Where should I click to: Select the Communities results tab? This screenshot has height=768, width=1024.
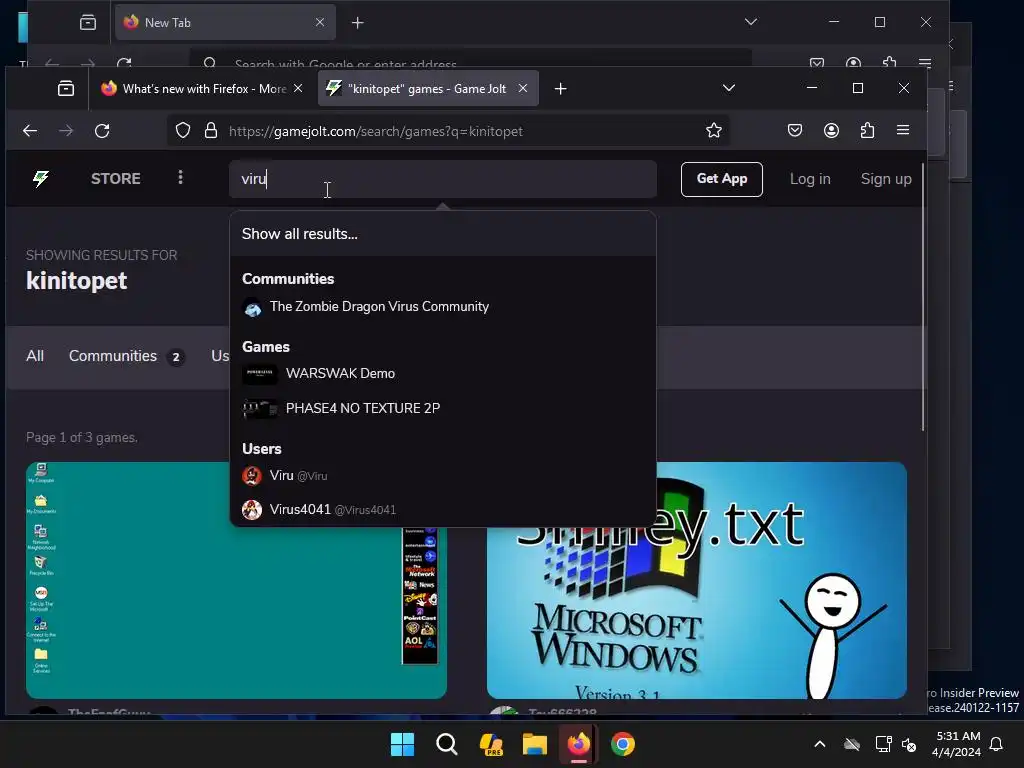pos(126,357)
